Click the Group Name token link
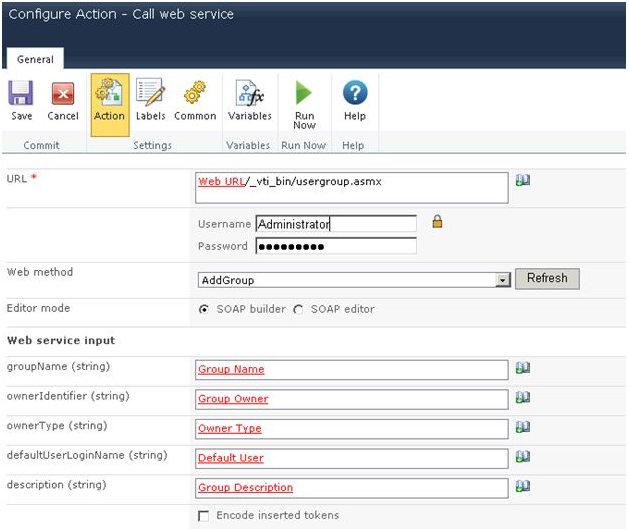Image resolution: width=629 pixels, height=529 pixels. [231, 369]
